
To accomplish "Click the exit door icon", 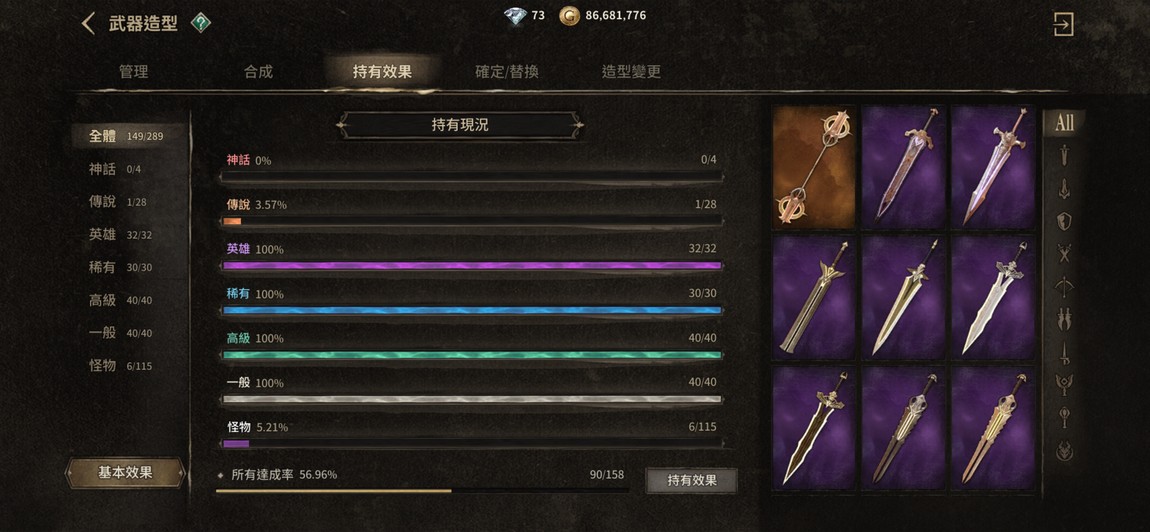I will point(1063,24).
